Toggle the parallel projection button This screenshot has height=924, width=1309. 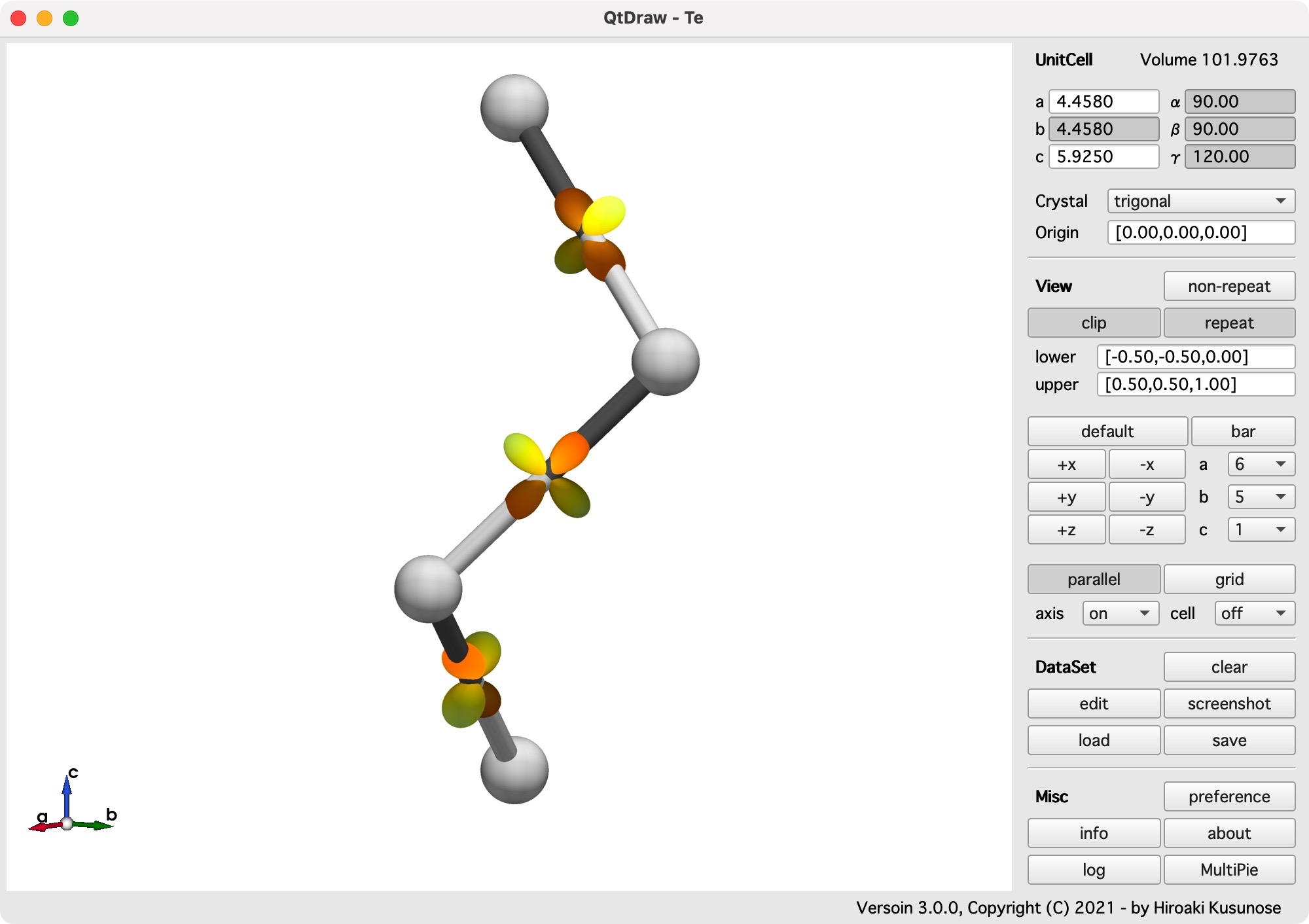pyautogui.click(x=1093, y=579)
